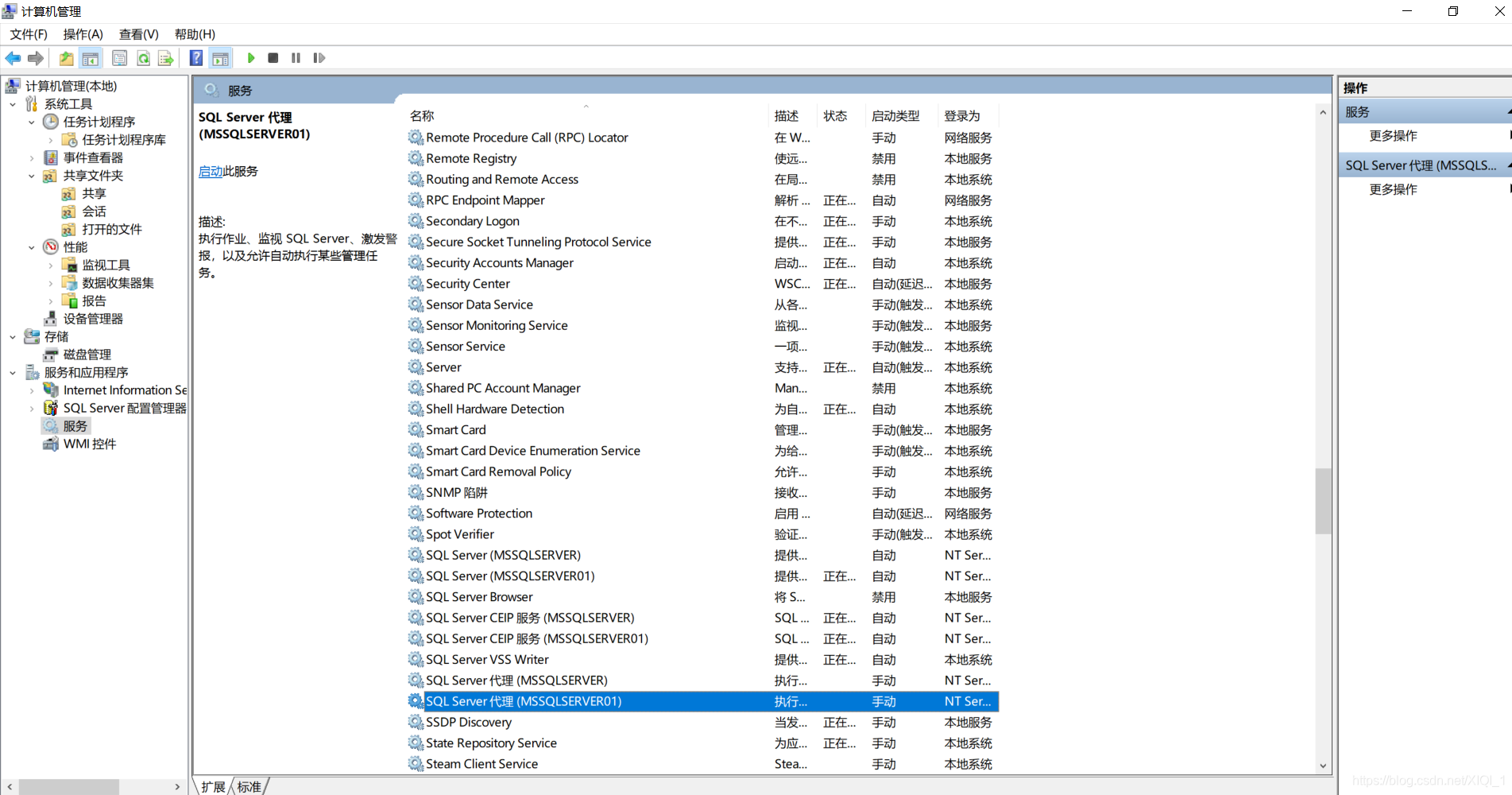Viewport: 1512px width, 795px height.
Task: Select the SQL Server (MSSQLSERVER) service row
Action: click(x=703, y=555)
